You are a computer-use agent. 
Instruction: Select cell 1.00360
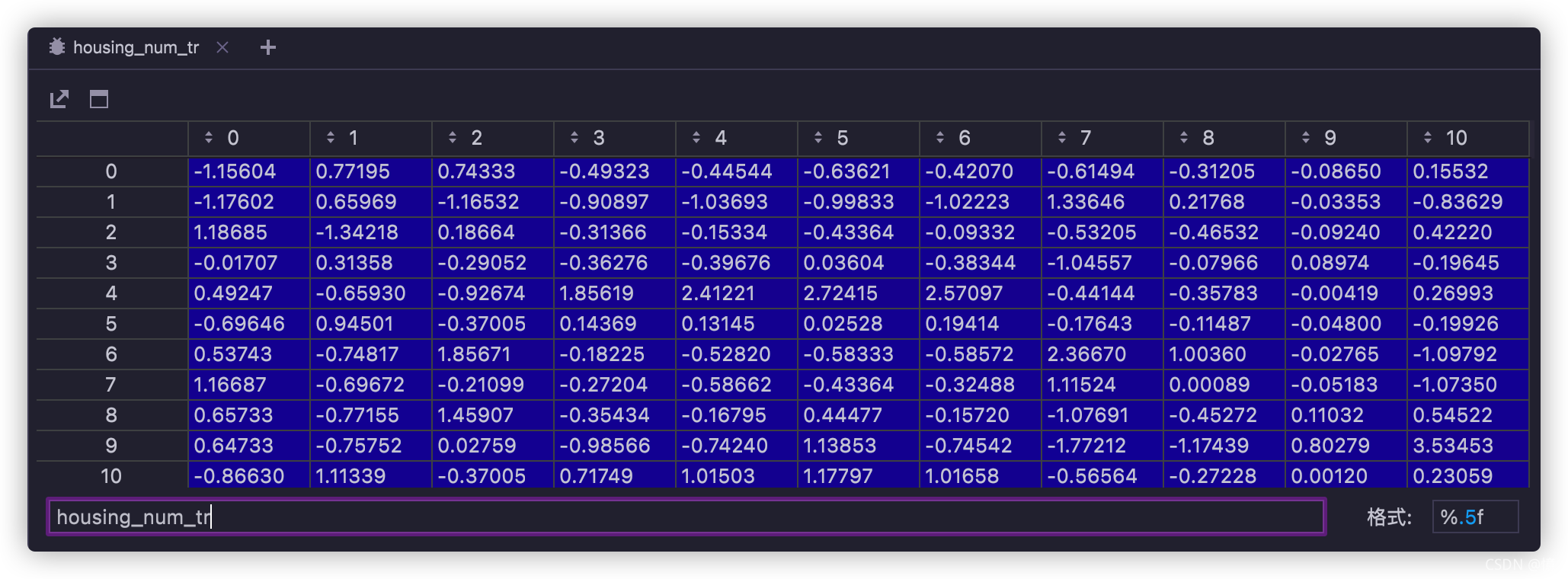coord(1224,354)
